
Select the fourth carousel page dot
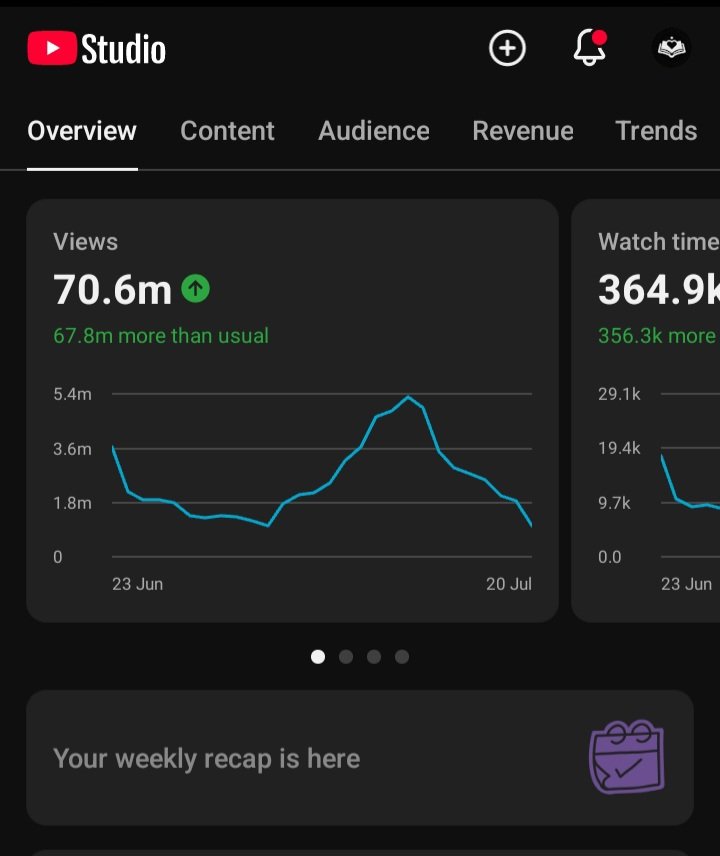402,657
